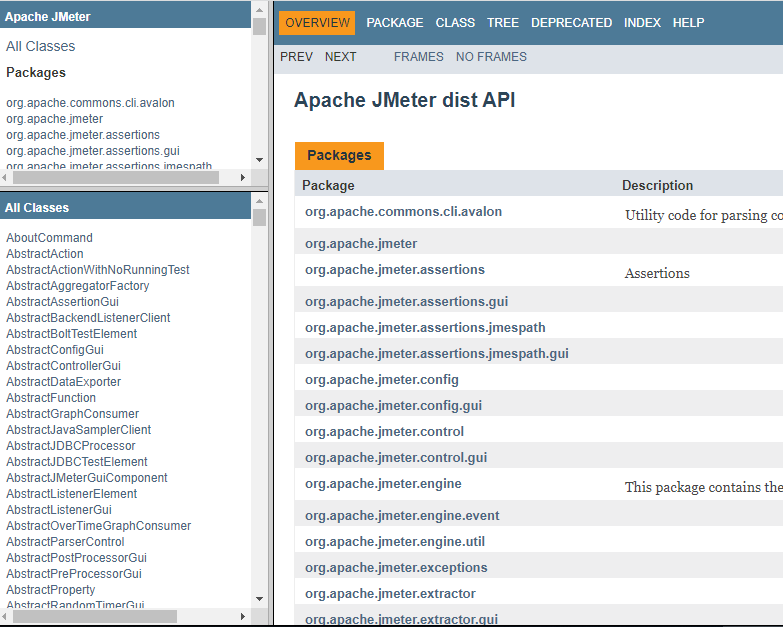Screen dimensions: 783x627
Task: Click the FRAMES link
Action: [x=418, y=57]
